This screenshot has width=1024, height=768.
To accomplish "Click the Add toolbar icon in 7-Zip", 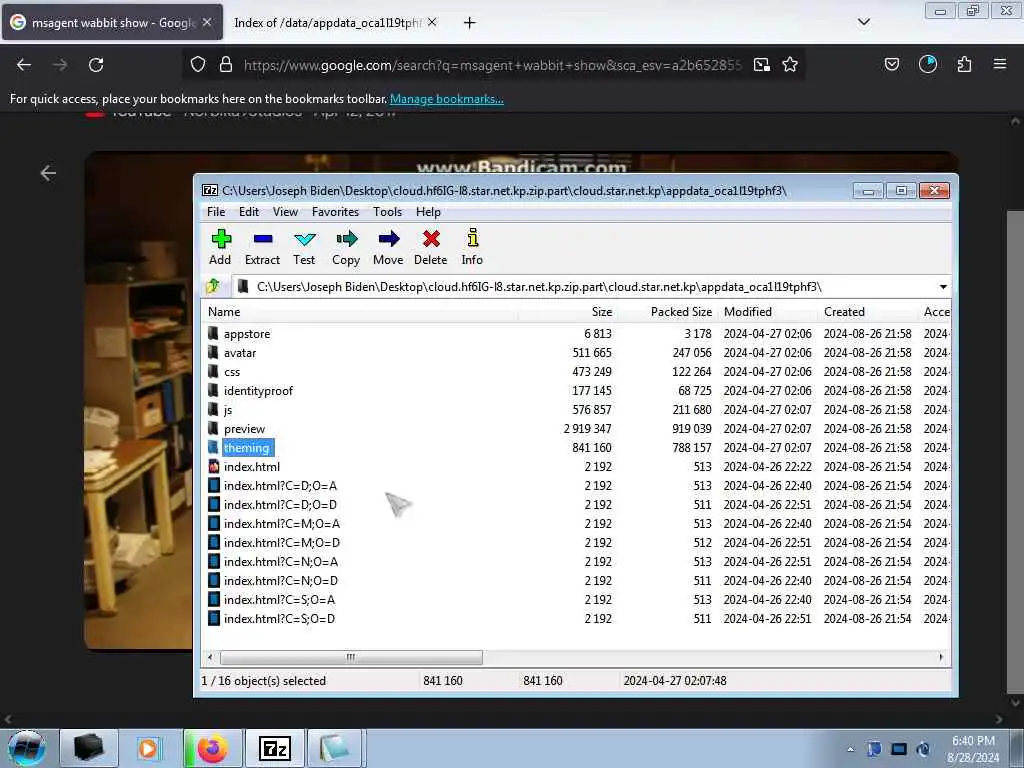I will (x=221, y=247).
